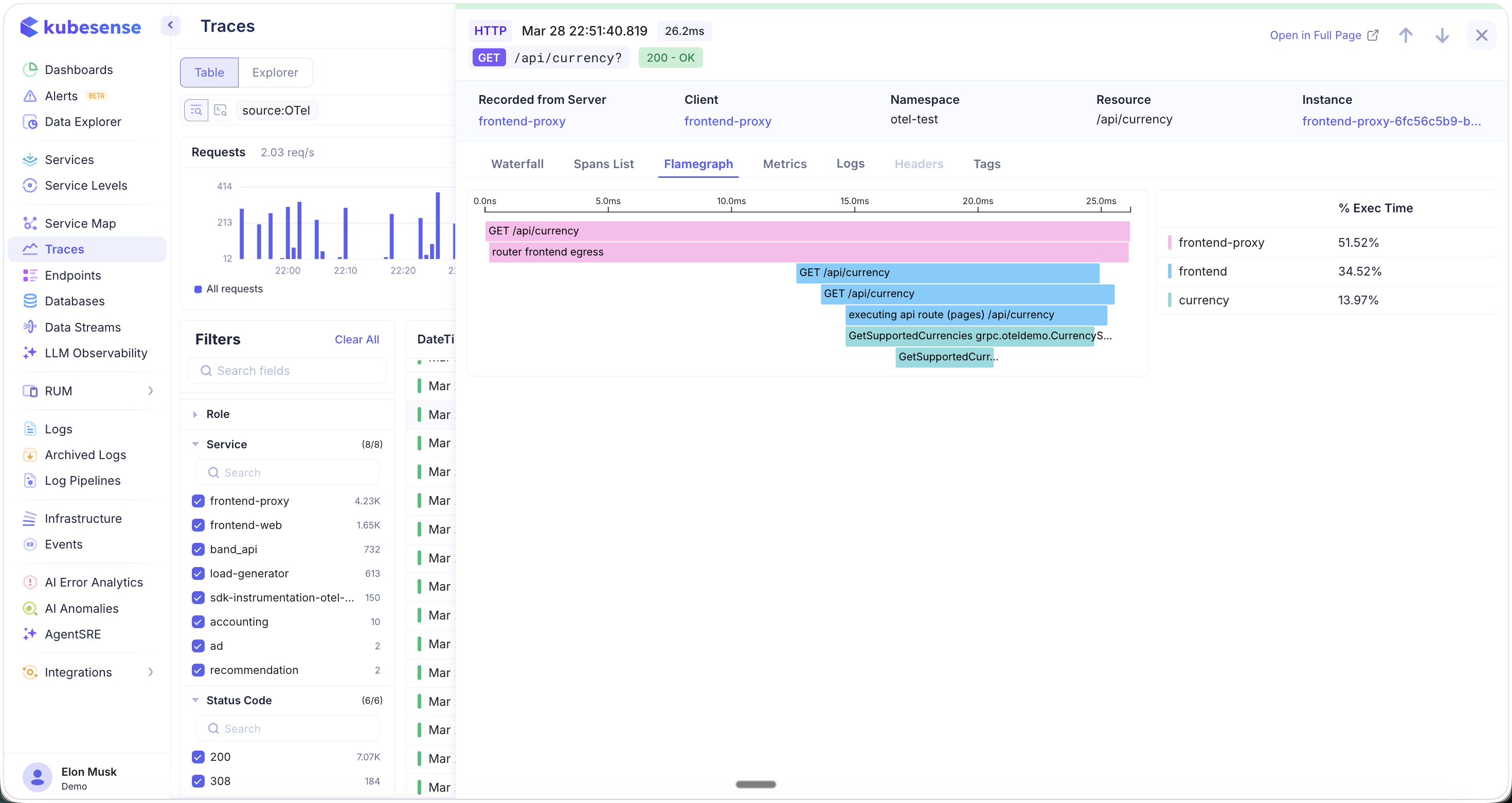Viewport: 1512px width, 803px height.
Task: Open Databases from the sidebar
Action: pyautogui.click(x=75, y=301)
